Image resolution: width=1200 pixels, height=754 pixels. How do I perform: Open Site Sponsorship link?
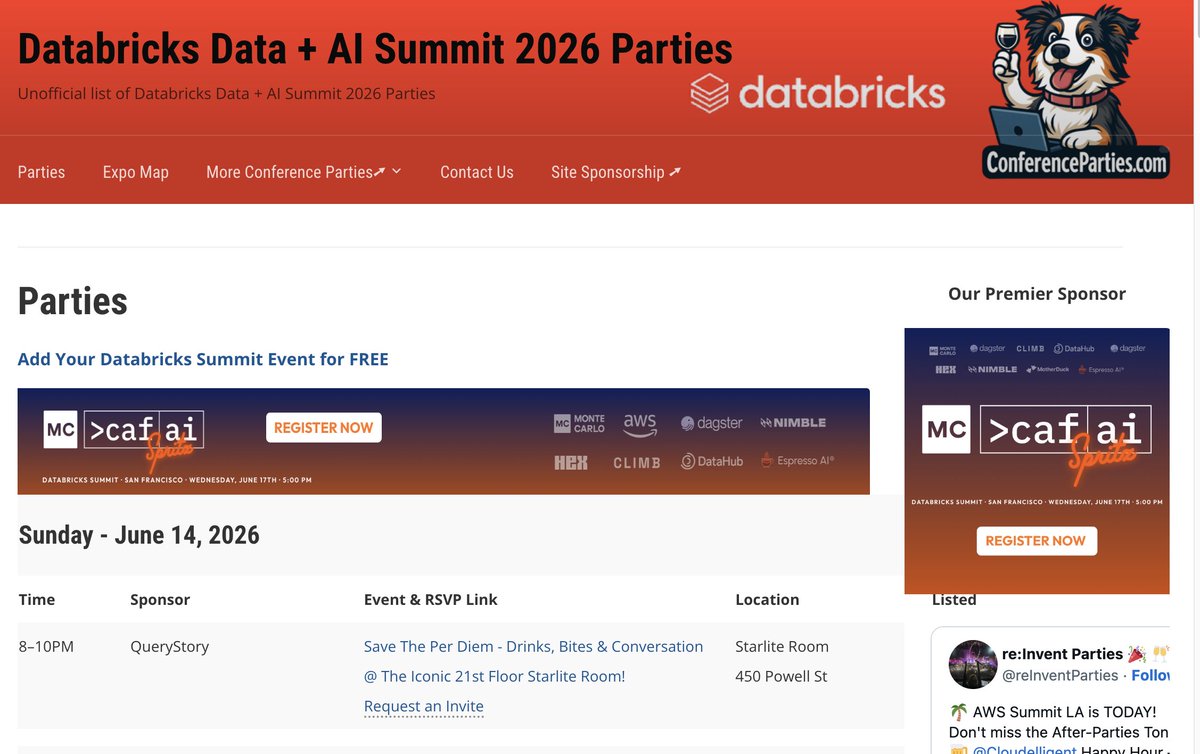(616, 172)
